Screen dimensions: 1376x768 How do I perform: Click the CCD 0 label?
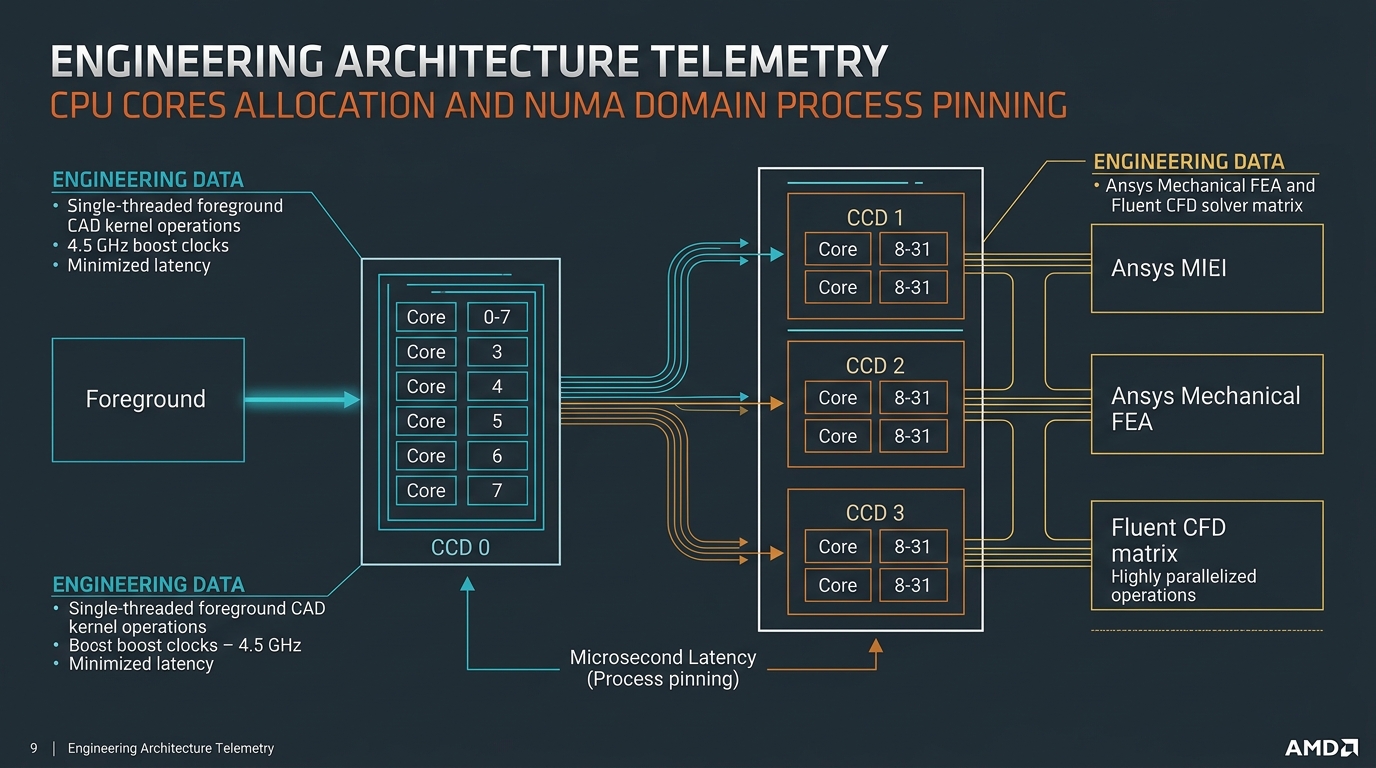460,547
